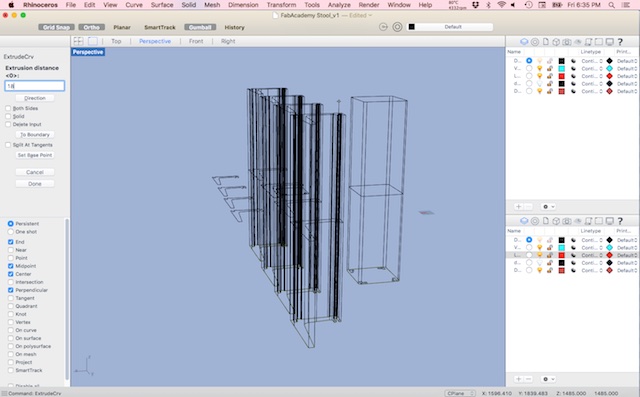
Task: Open the camera icon tab in lower panel
Action: (x=567, y=221)
